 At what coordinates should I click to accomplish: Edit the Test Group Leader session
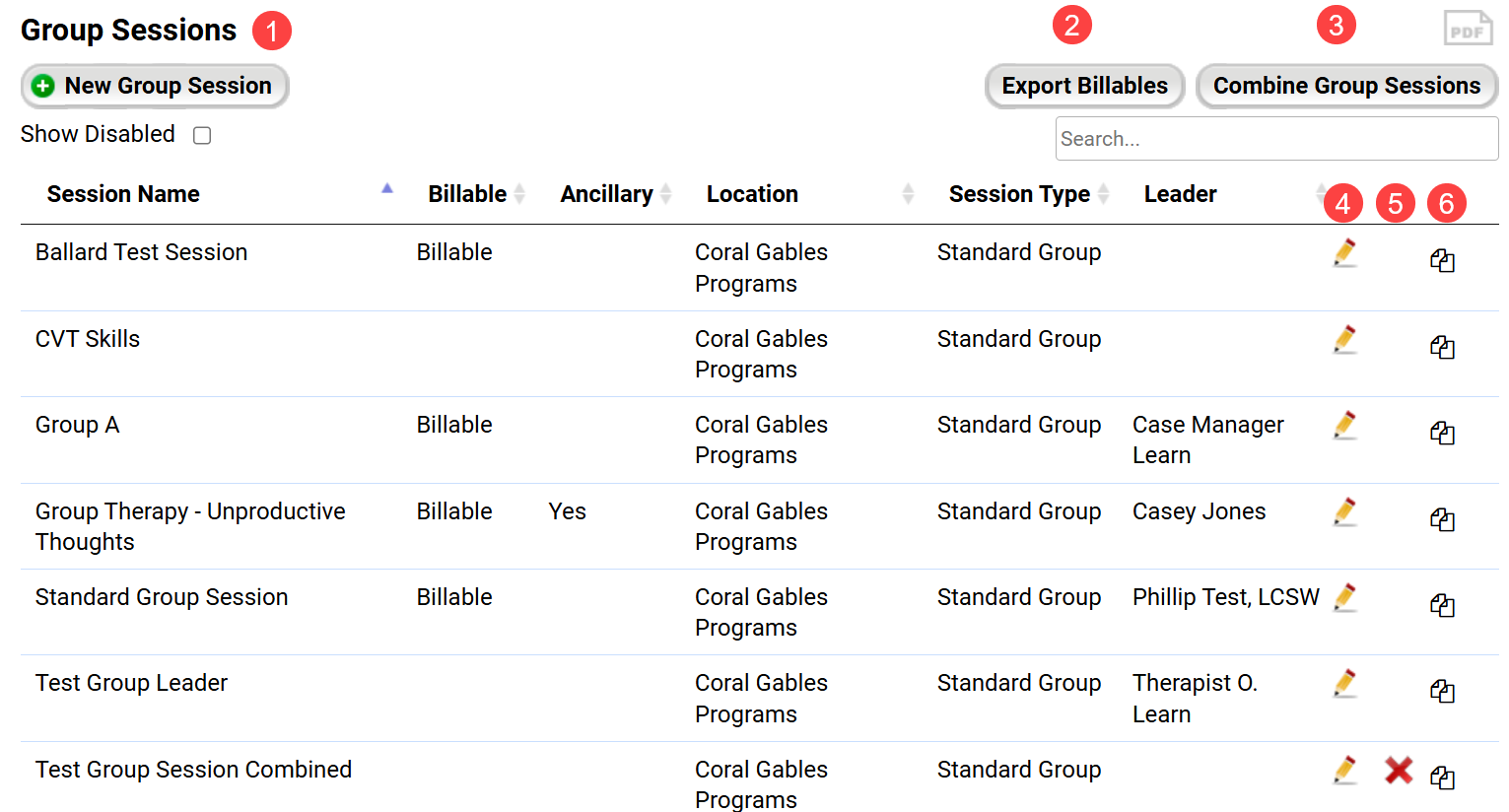pos(1344,684)
